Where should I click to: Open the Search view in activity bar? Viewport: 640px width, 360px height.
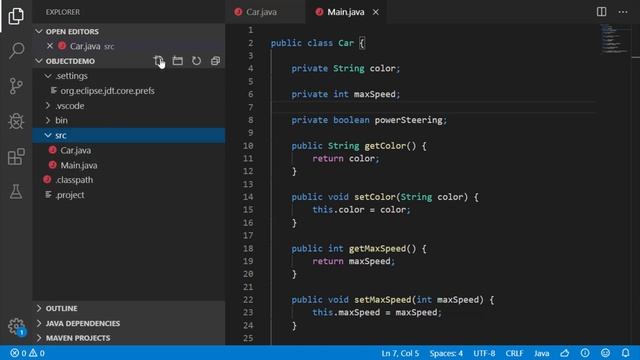point(16,51)
